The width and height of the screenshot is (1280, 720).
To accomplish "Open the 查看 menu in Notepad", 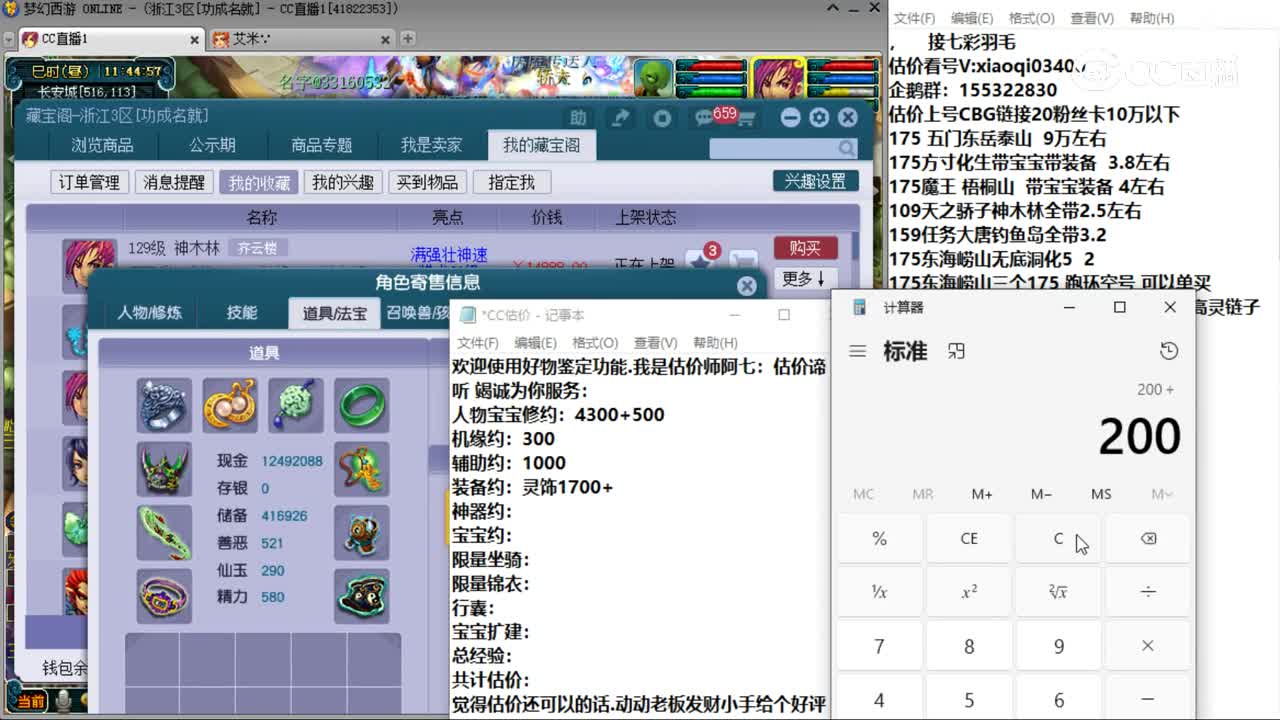I will [x=656, y=342].
